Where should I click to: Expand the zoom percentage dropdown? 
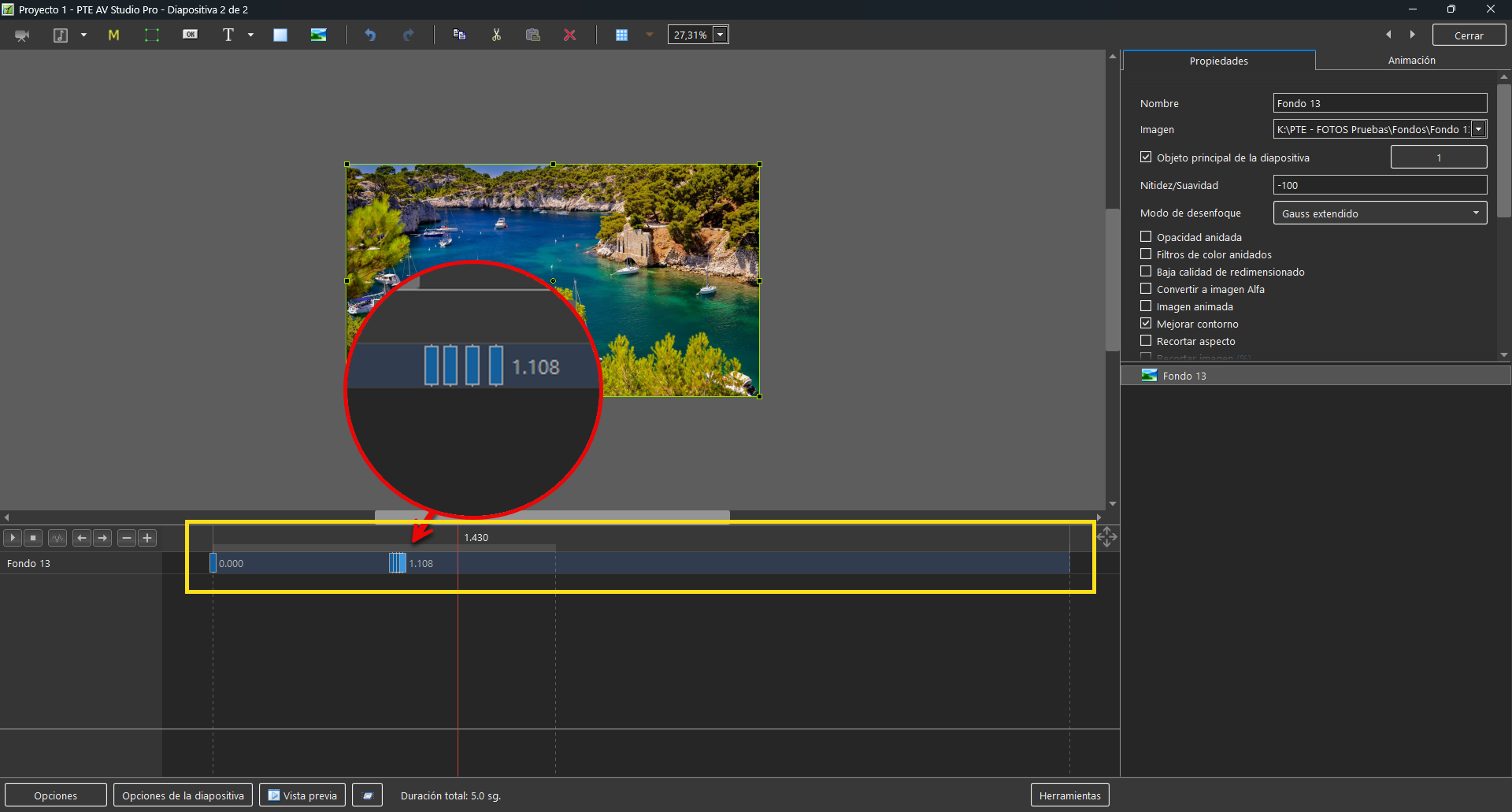click(x=720, y=35)
